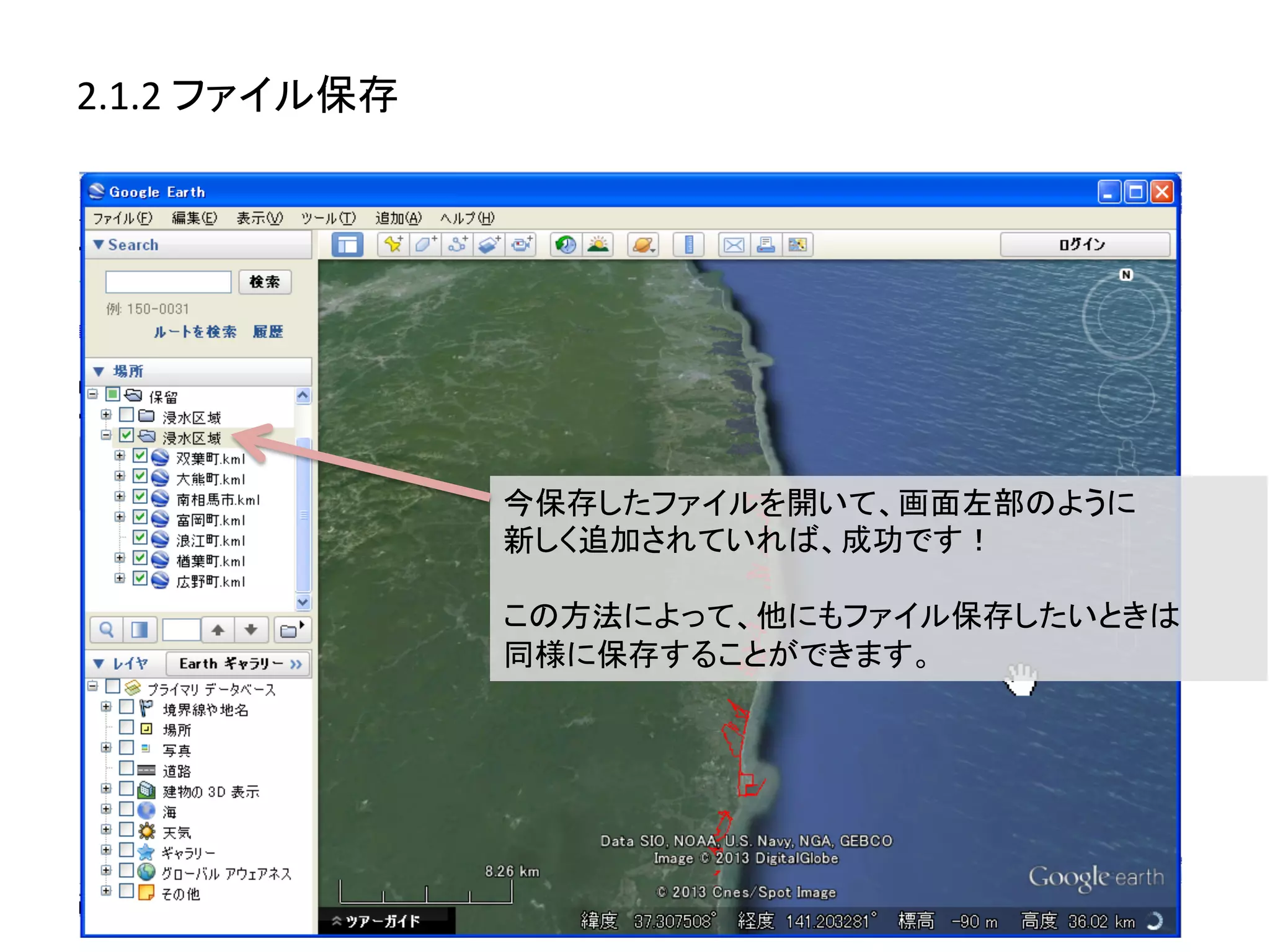Viewport: 1270px width, 952px height.
Task: Click the Places search magnifier icon
Action: [x=107, y=630]
